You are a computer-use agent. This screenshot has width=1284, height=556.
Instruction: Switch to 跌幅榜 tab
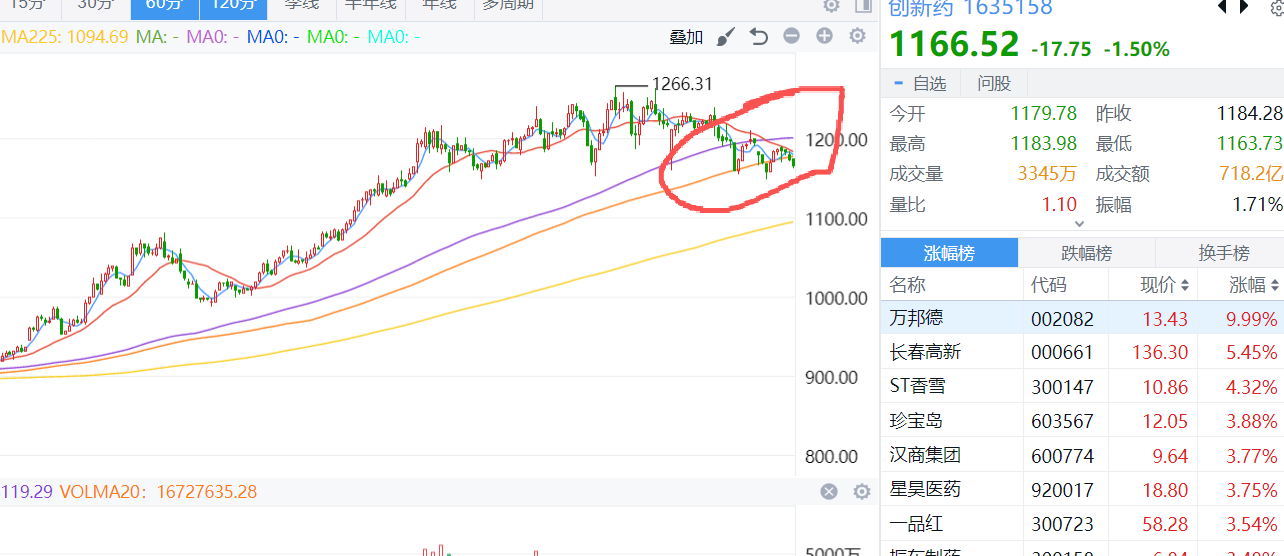point(1086,253)
